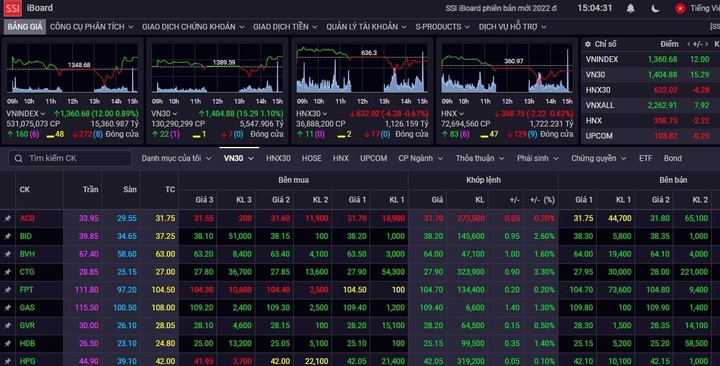The width and height of the screenshot is (720, 366).
Task: Select ACB ticker symbol
Action: (27, 219)
